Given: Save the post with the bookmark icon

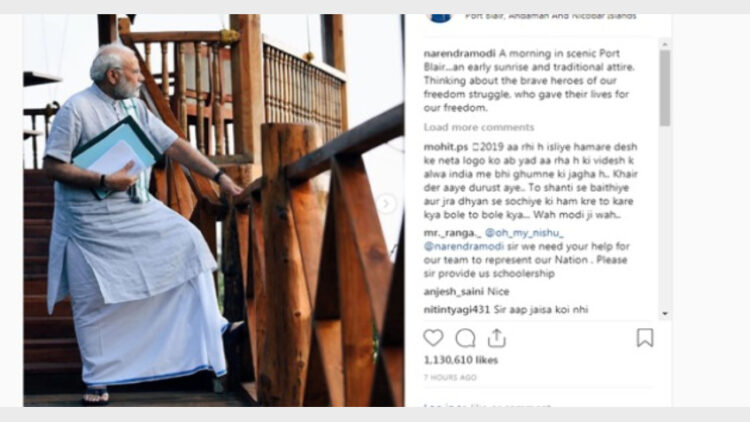Looking at the screenshot, I should pyautogui.click(x=645, y=338).
